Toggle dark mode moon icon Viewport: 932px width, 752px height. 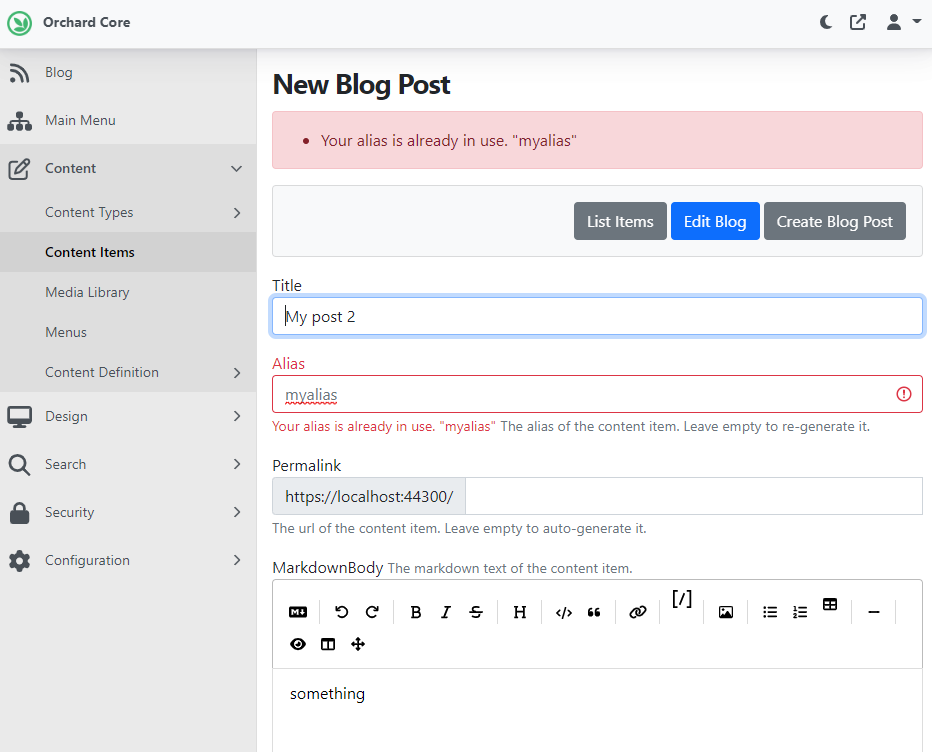(826, 23)
